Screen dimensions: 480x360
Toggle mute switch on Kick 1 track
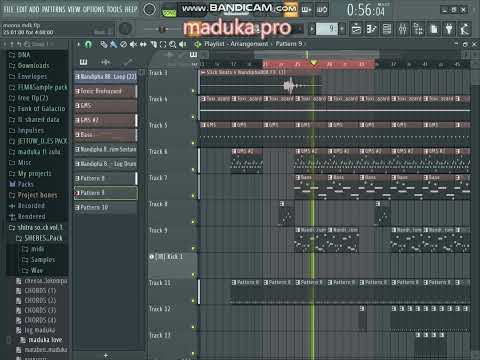click(193, 275)
